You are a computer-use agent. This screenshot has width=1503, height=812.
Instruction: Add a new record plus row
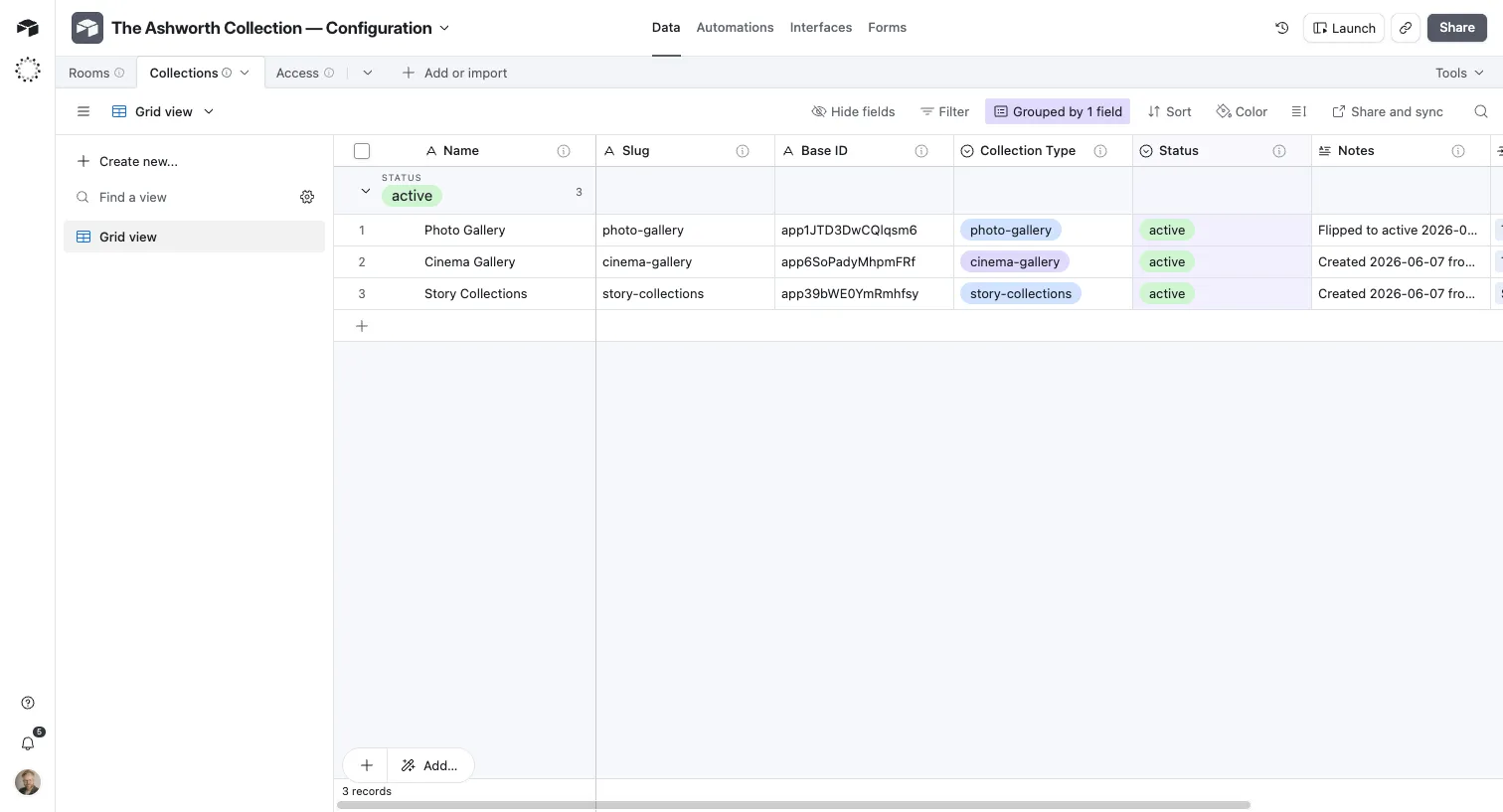362,326
